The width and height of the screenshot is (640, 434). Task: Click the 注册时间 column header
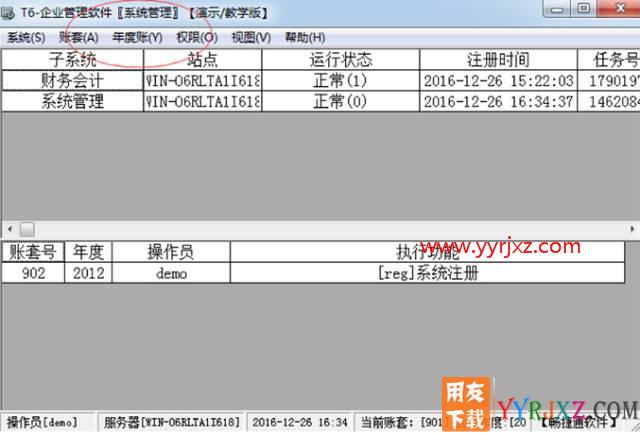click(498, 60)
